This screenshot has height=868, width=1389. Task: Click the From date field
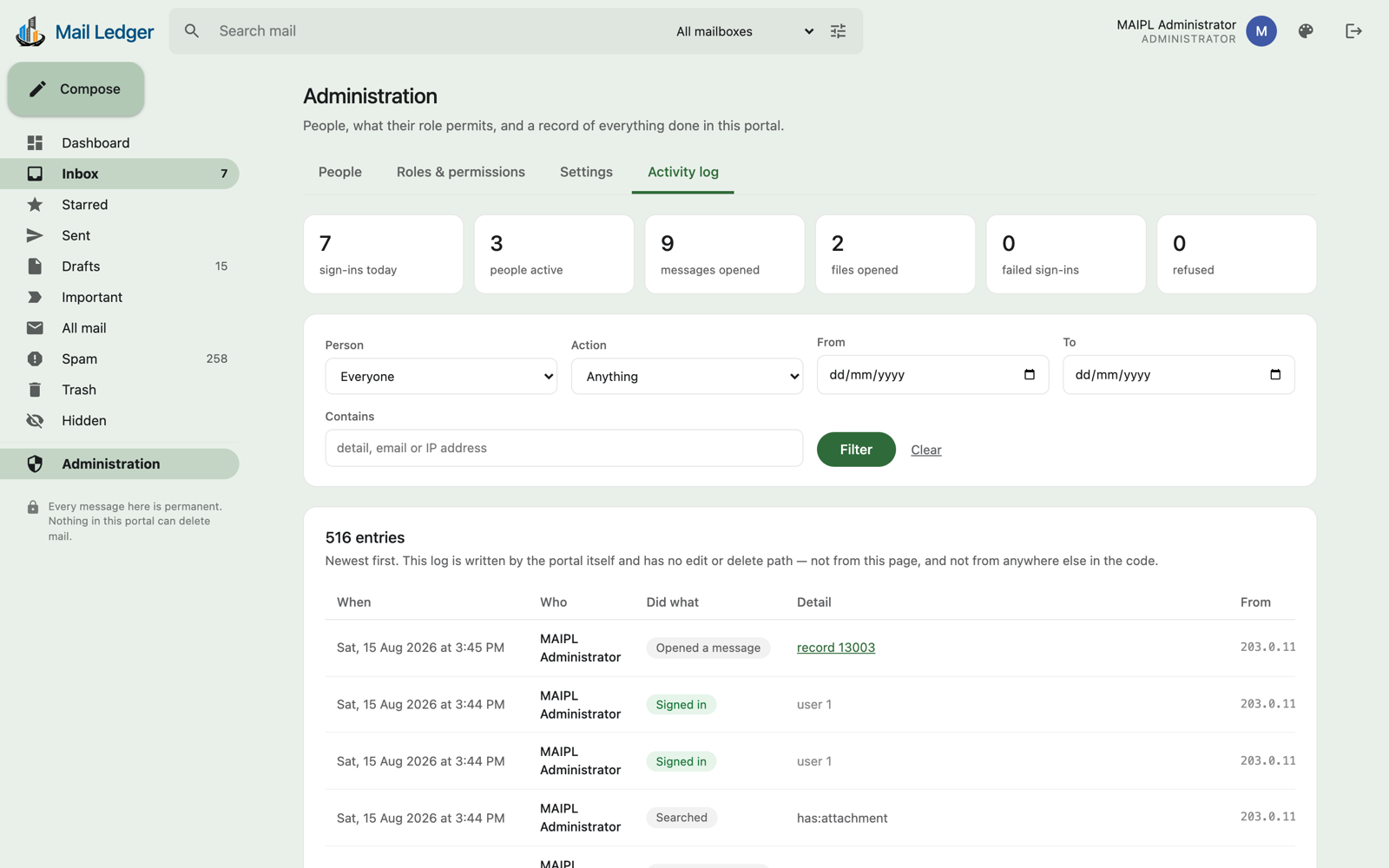pos(933,375)
